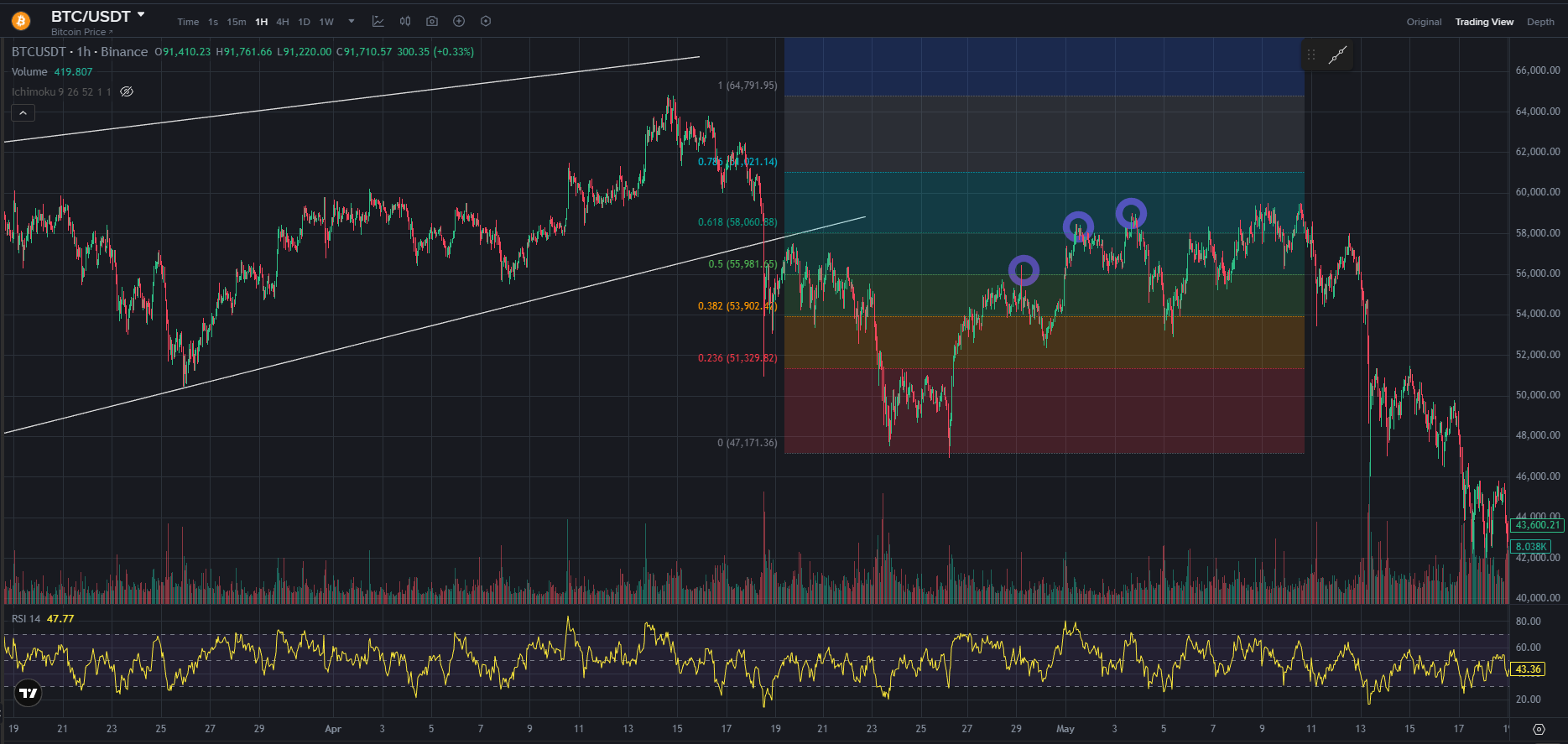
Task: Open the BTC/USDT pair dropdown
Action: click(x=141, y=15)
